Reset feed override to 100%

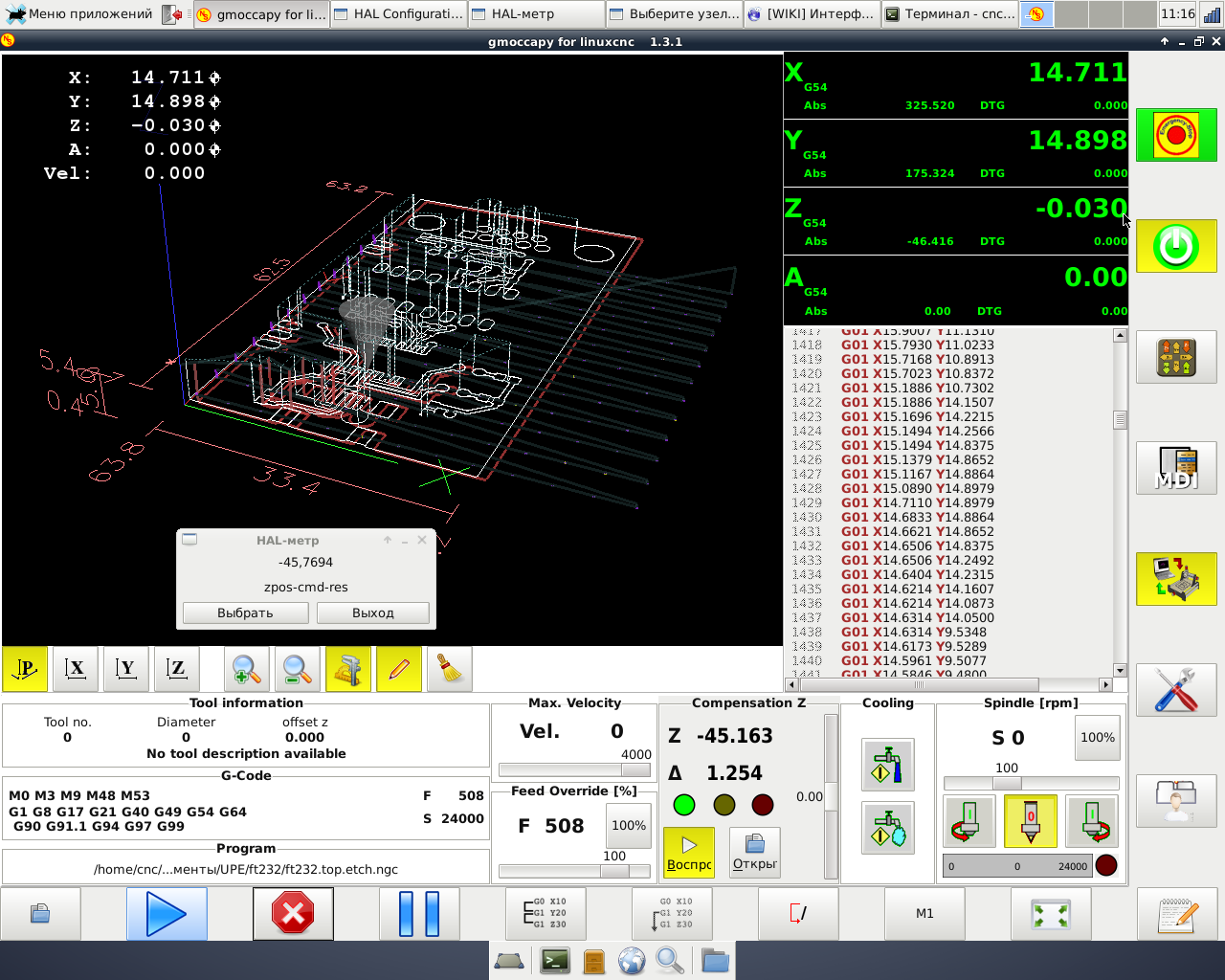click(628, 825)
